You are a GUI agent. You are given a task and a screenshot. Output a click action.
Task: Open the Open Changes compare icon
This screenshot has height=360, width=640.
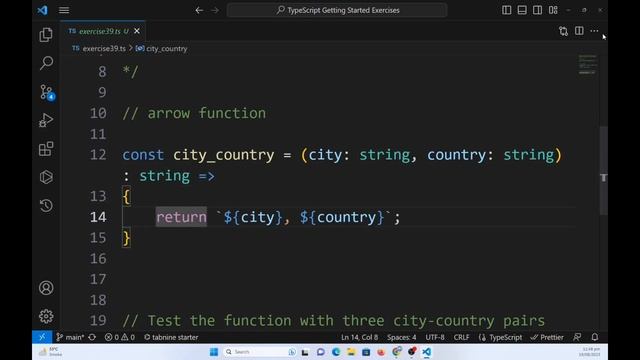click(564, 31)
